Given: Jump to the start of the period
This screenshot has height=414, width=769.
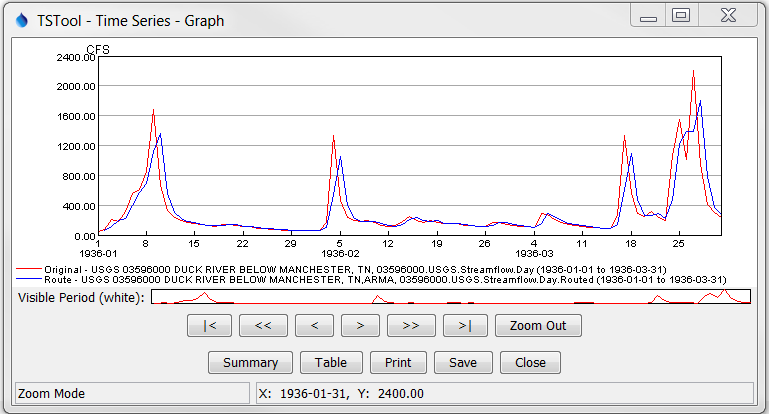Looking at the screenshot, I should [x=209, y=325].
